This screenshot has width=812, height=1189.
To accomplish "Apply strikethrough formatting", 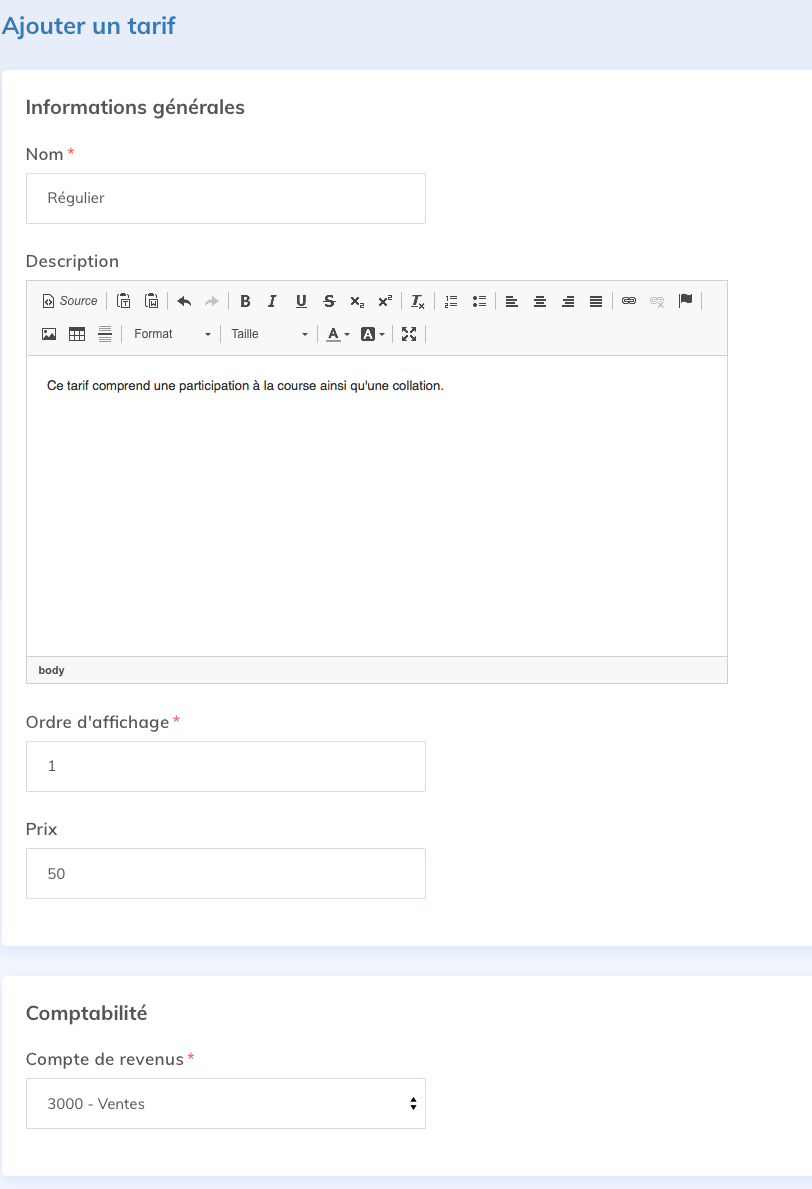I will (x=328, y=300).
